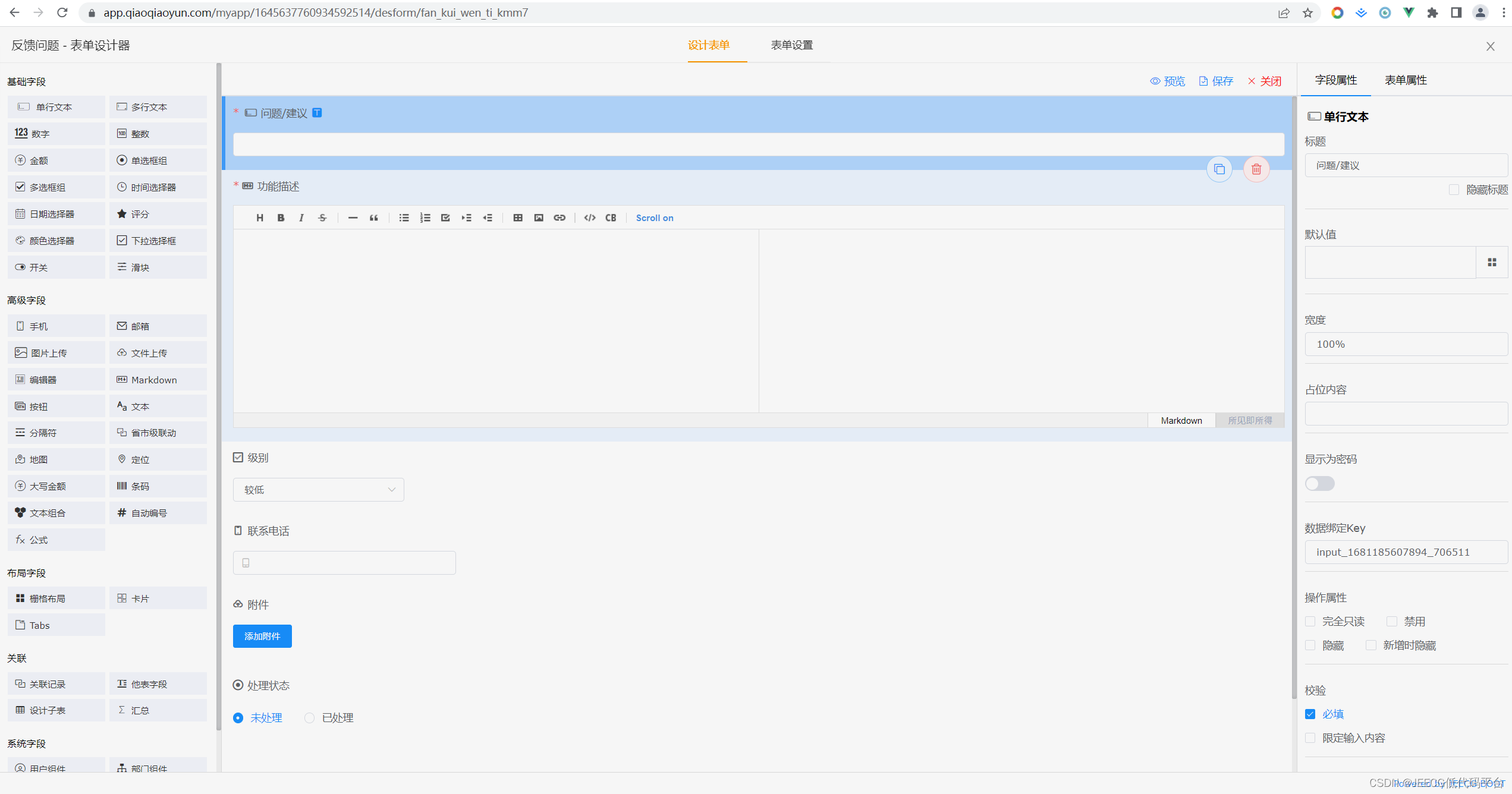Open the 级别 dropdown showing 较低
This screenshot has width=1512, height=794.
coord(319,490)
